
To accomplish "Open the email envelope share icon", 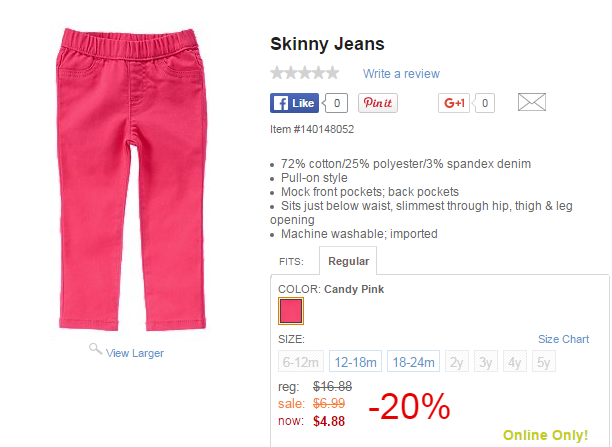I will pyautogui.click(x=532, y=102).
